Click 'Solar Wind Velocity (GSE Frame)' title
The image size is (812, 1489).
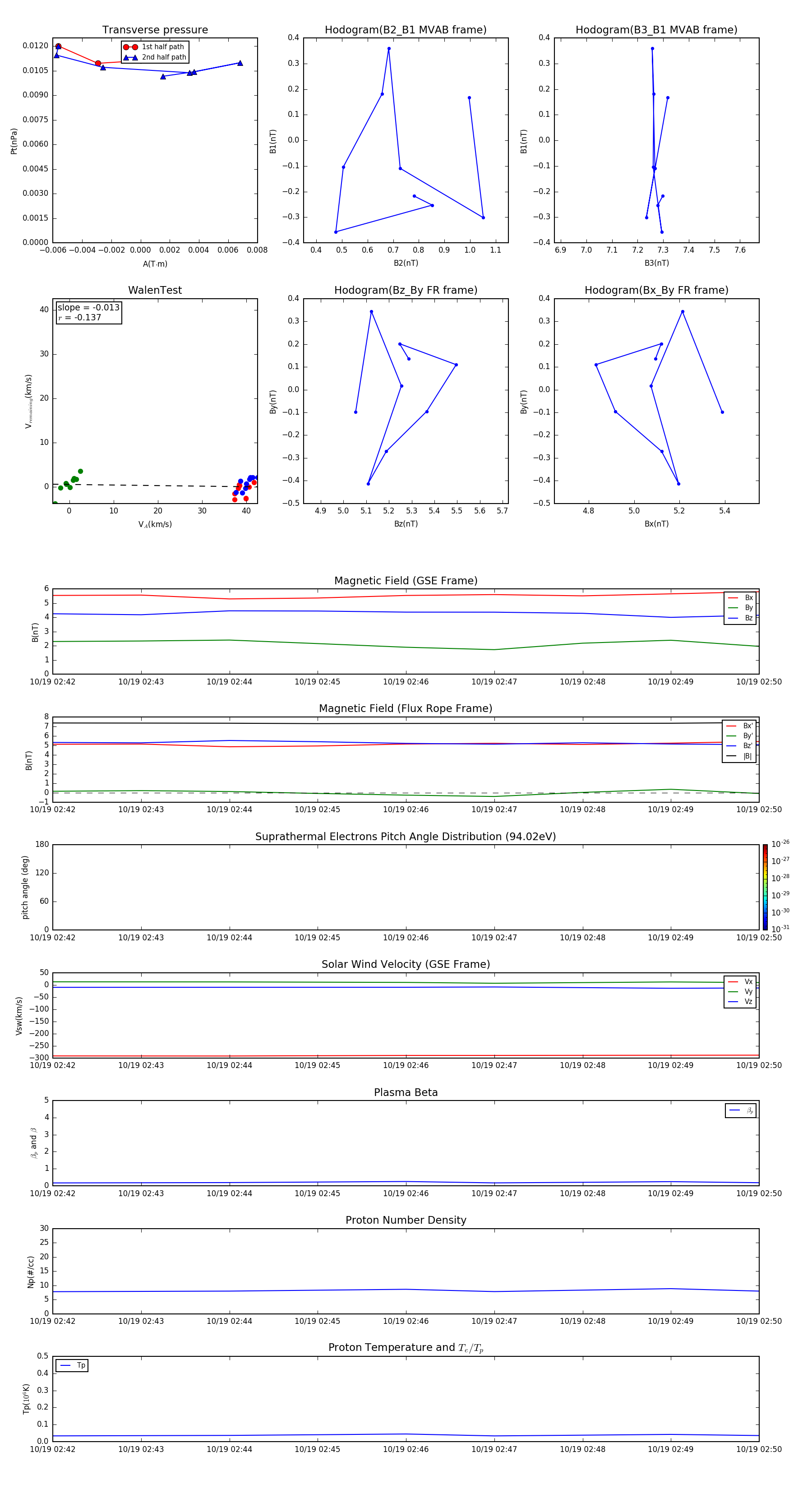tap(406, 964)
